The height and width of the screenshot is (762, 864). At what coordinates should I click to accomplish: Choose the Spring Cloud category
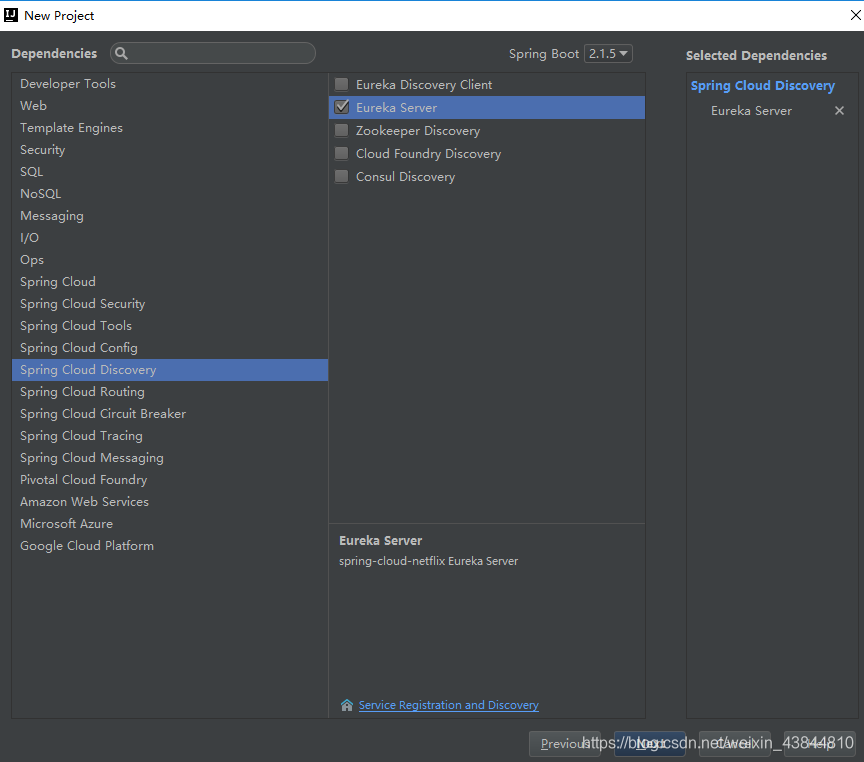pos(170,282)
